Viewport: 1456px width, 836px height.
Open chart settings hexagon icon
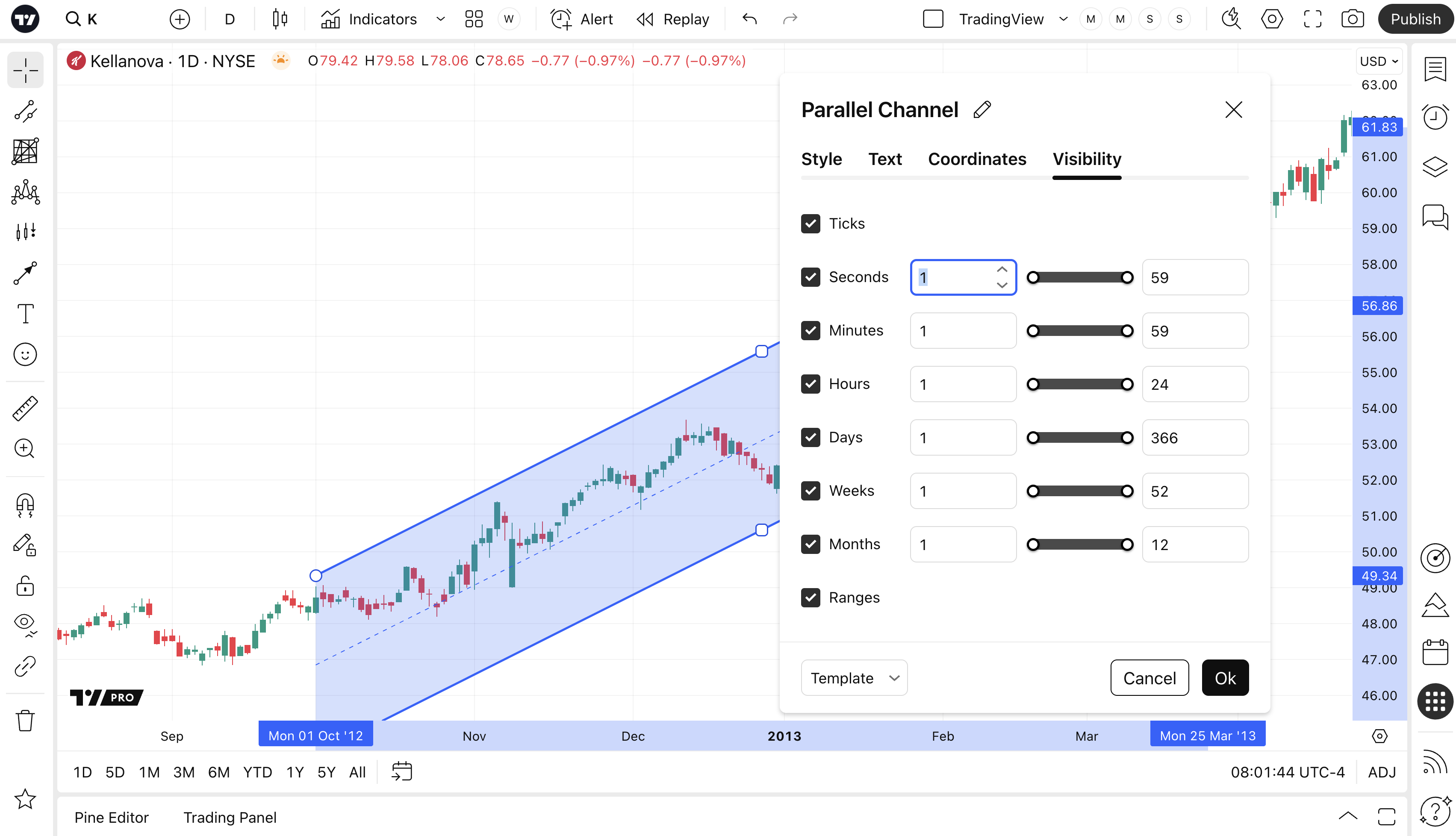(1272, 20)
